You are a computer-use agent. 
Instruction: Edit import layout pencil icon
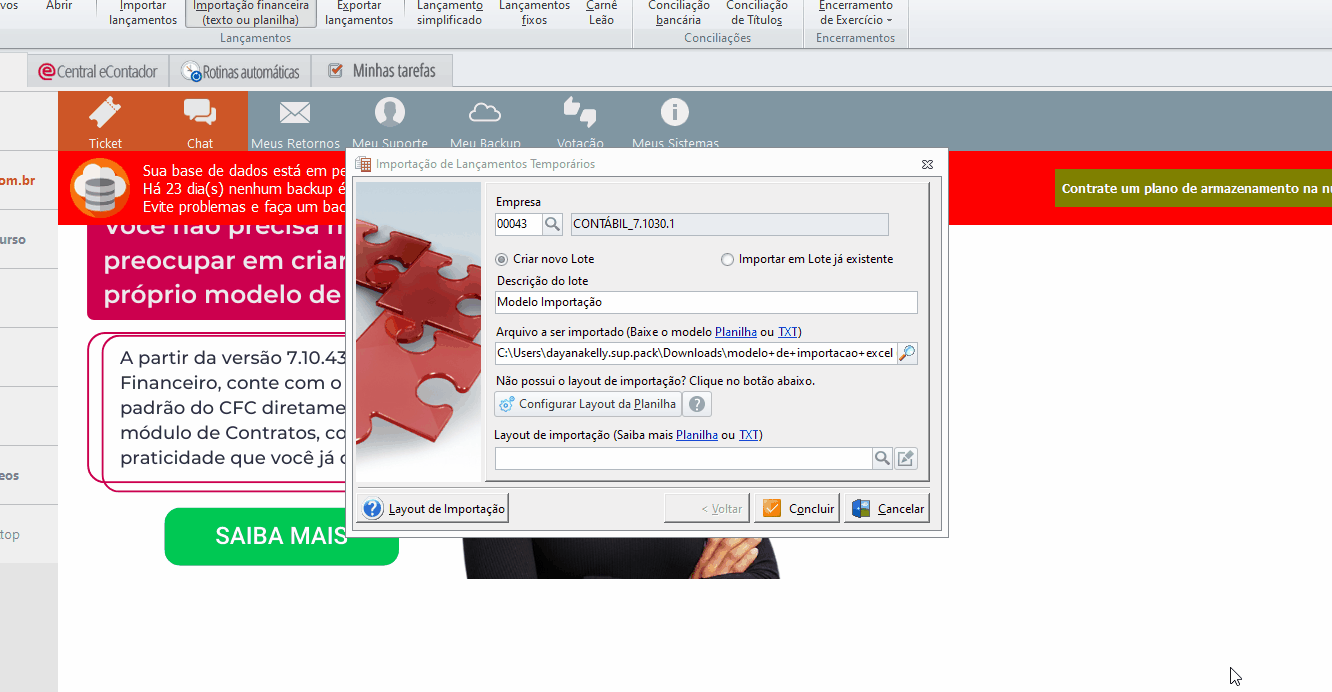(906, 458)
